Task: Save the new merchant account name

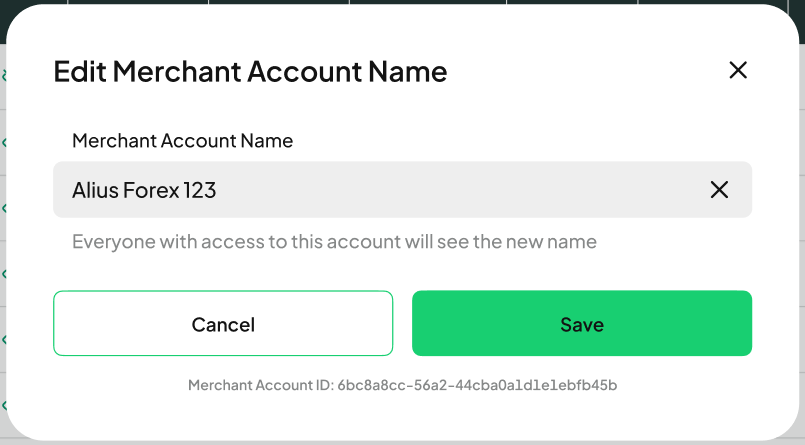Action: tap(582, 323)
